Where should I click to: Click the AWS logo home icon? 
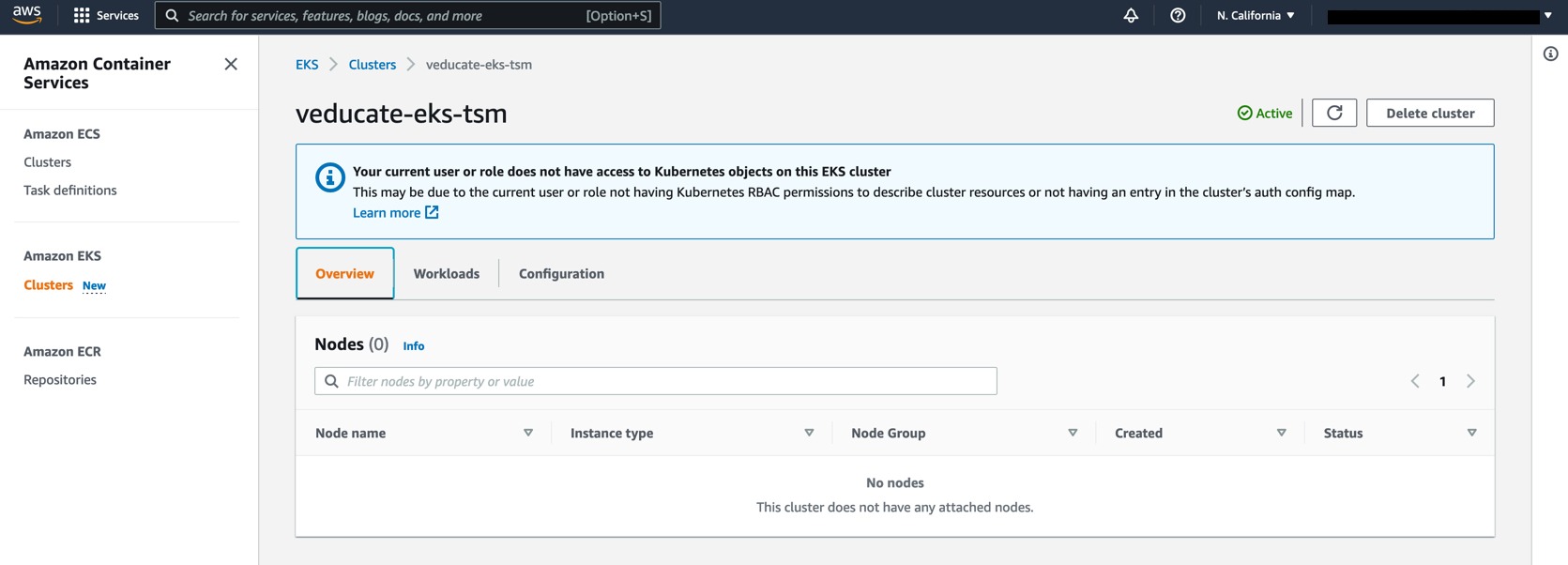pos(26,15)
